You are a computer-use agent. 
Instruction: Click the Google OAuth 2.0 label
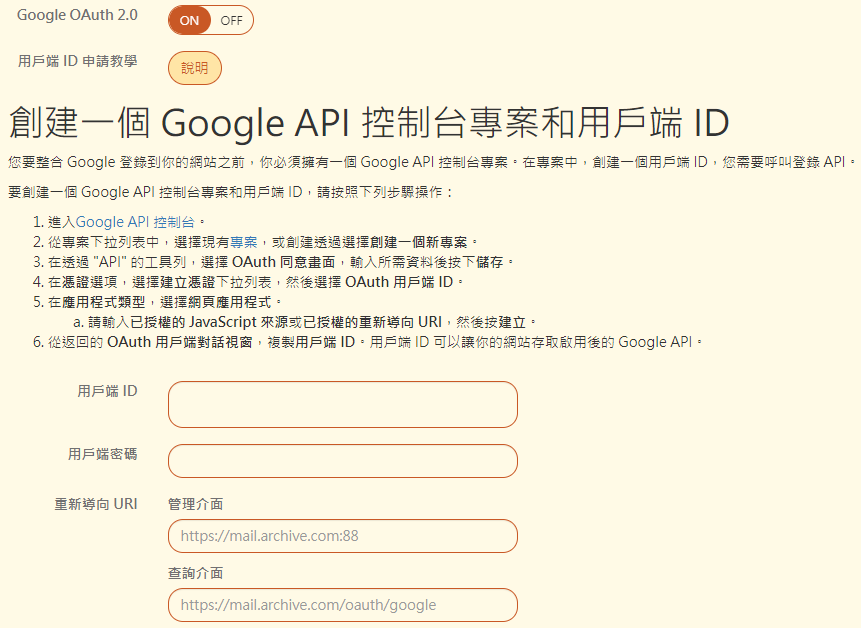point(78,17)
